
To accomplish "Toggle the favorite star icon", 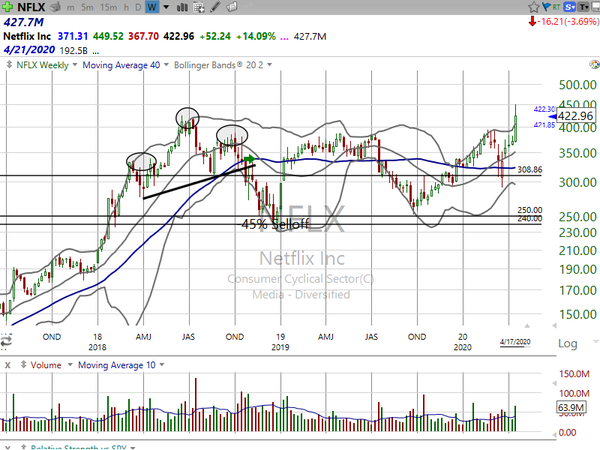I will (x=533, y=7).
